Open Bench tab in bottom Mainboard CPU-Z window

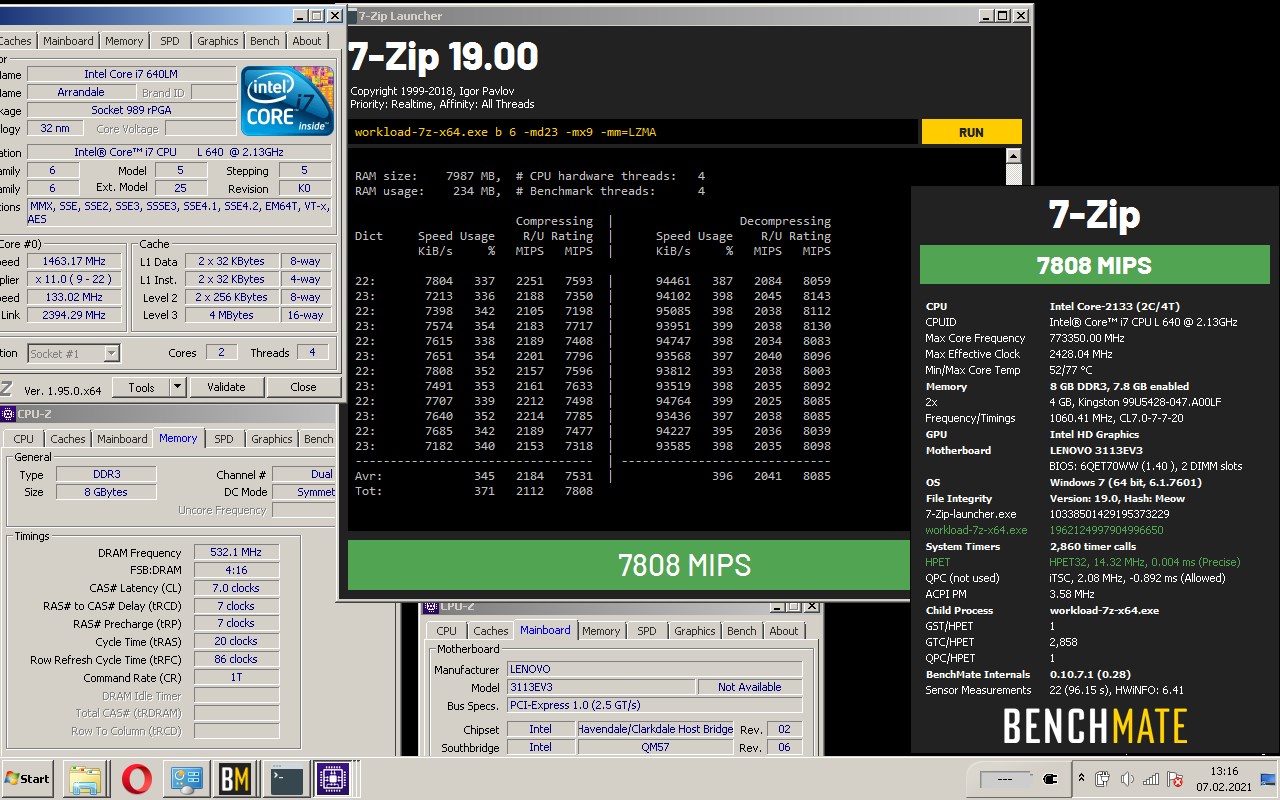click(x=742, y=631)
